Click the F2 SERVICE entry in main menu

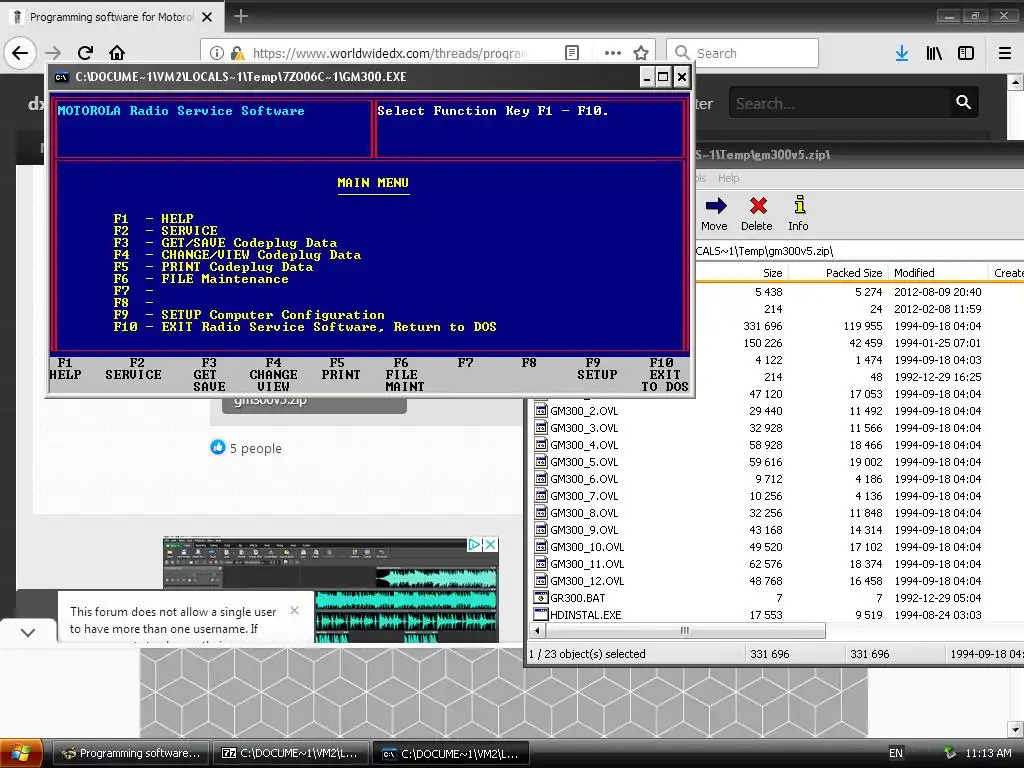coord(165,231)
